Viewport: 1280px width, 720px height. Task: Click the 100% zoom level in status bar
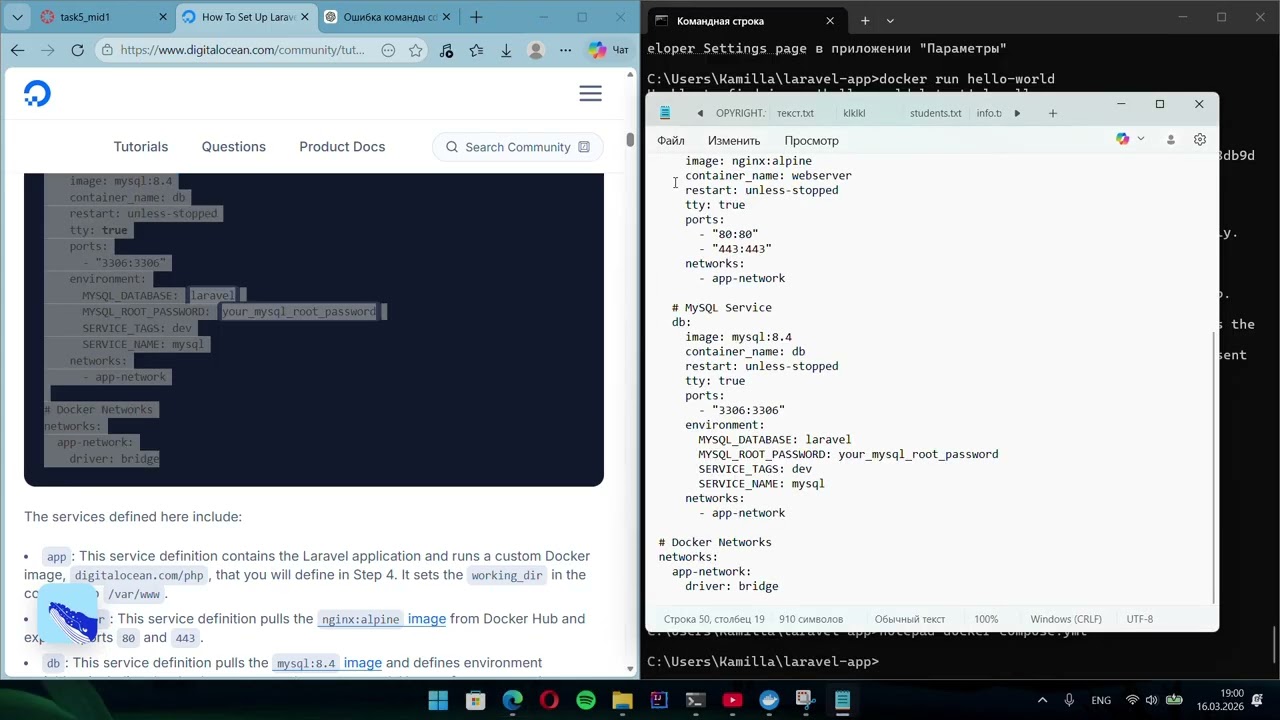(x=986, y=619)
